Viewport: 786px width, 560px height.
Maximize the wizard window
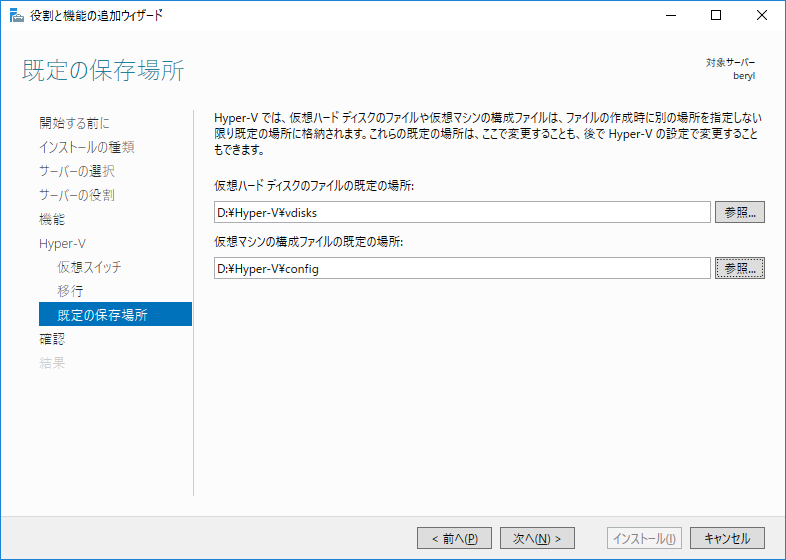click(x=716, y=16)
